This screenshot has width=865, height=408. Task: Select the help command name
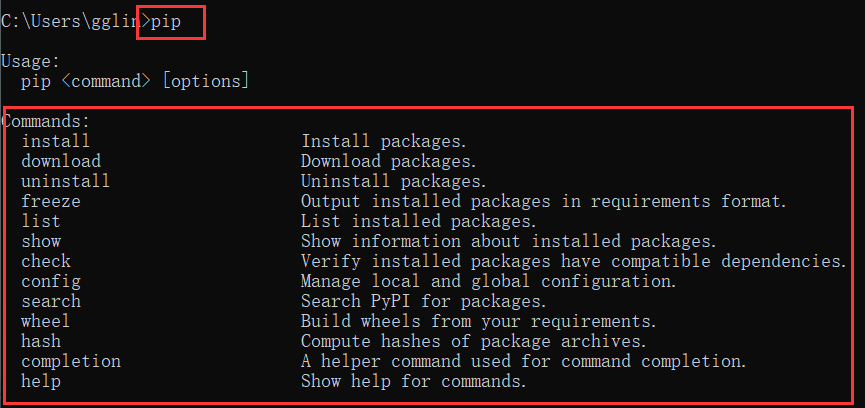(41, 382)
